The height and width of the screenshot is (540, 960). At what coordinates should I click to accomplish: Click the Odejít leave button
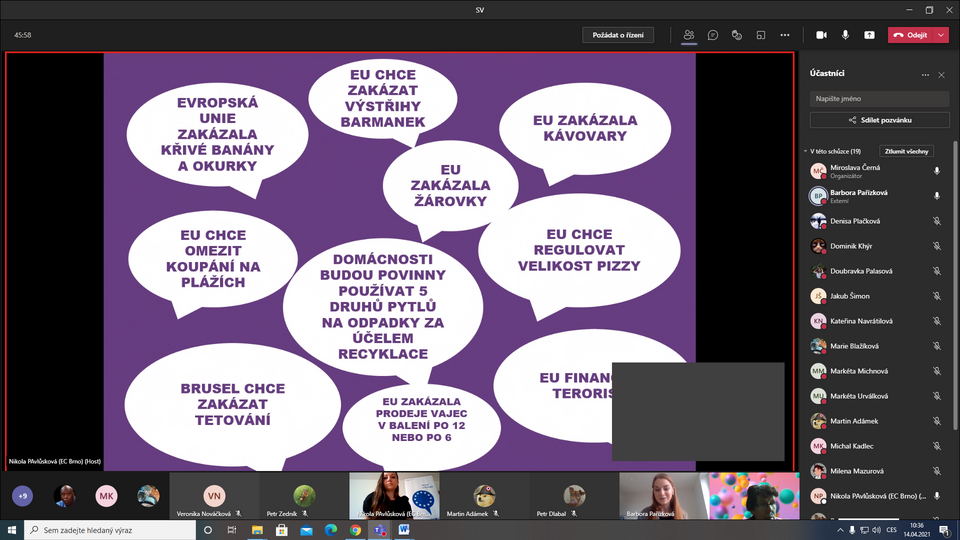point(910,35)
